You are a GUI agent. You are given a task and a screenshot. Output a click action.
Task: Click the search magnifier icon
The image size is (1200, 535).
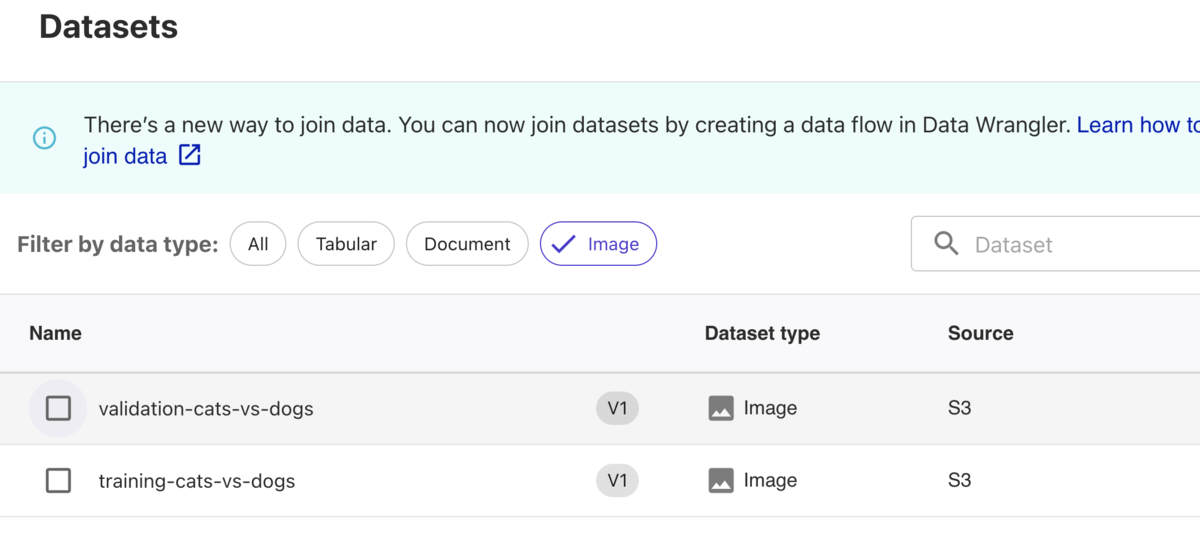pos(946,243)
